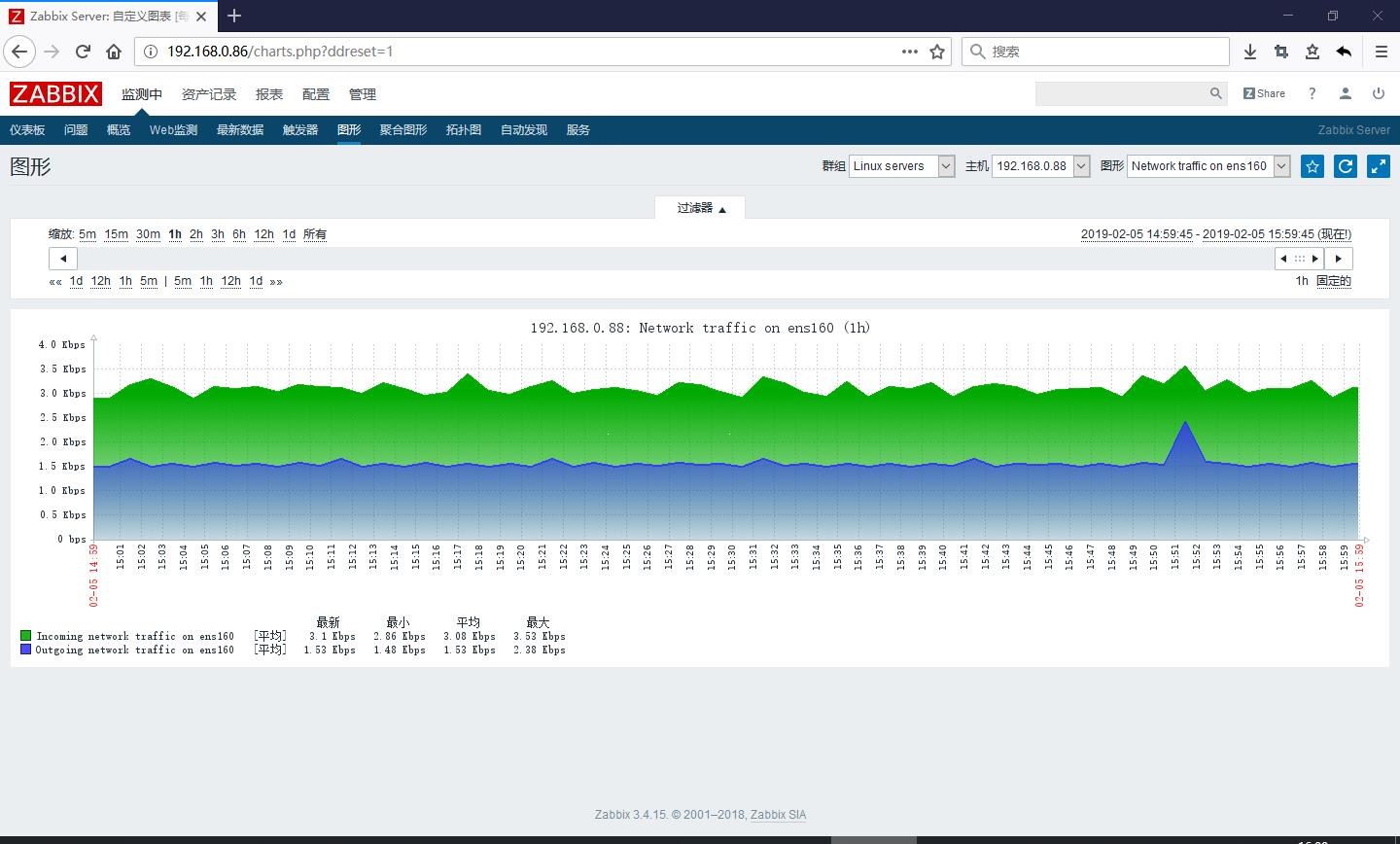
Task: Go to 拓扑图 submenu
Action: (x=464, y=130)
